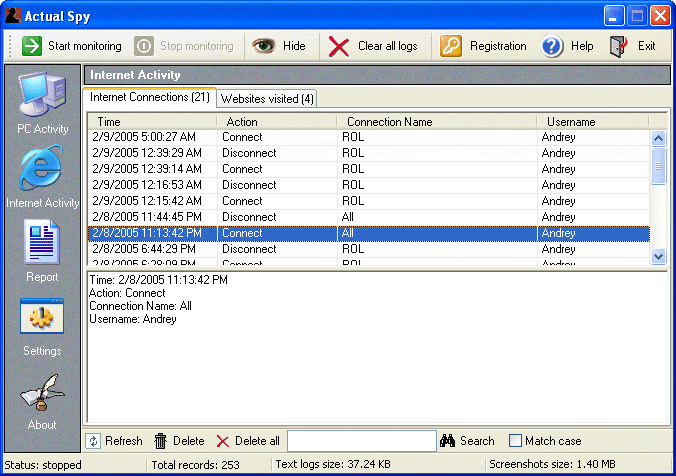Click 'Connection Name: All' in the details pane
Screen dimensions: 676x476
pyautogui.click(x=141, y=306)
